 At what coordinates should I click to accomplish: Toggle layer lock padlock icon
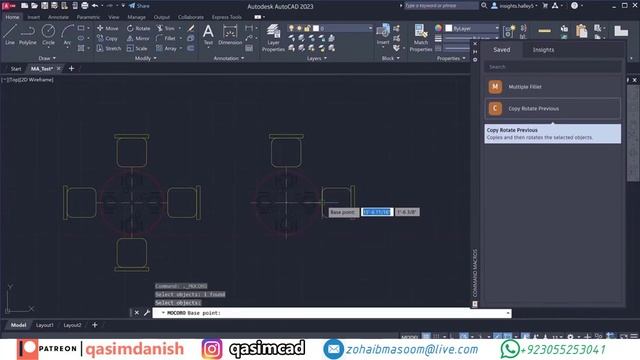coord(307,28)
